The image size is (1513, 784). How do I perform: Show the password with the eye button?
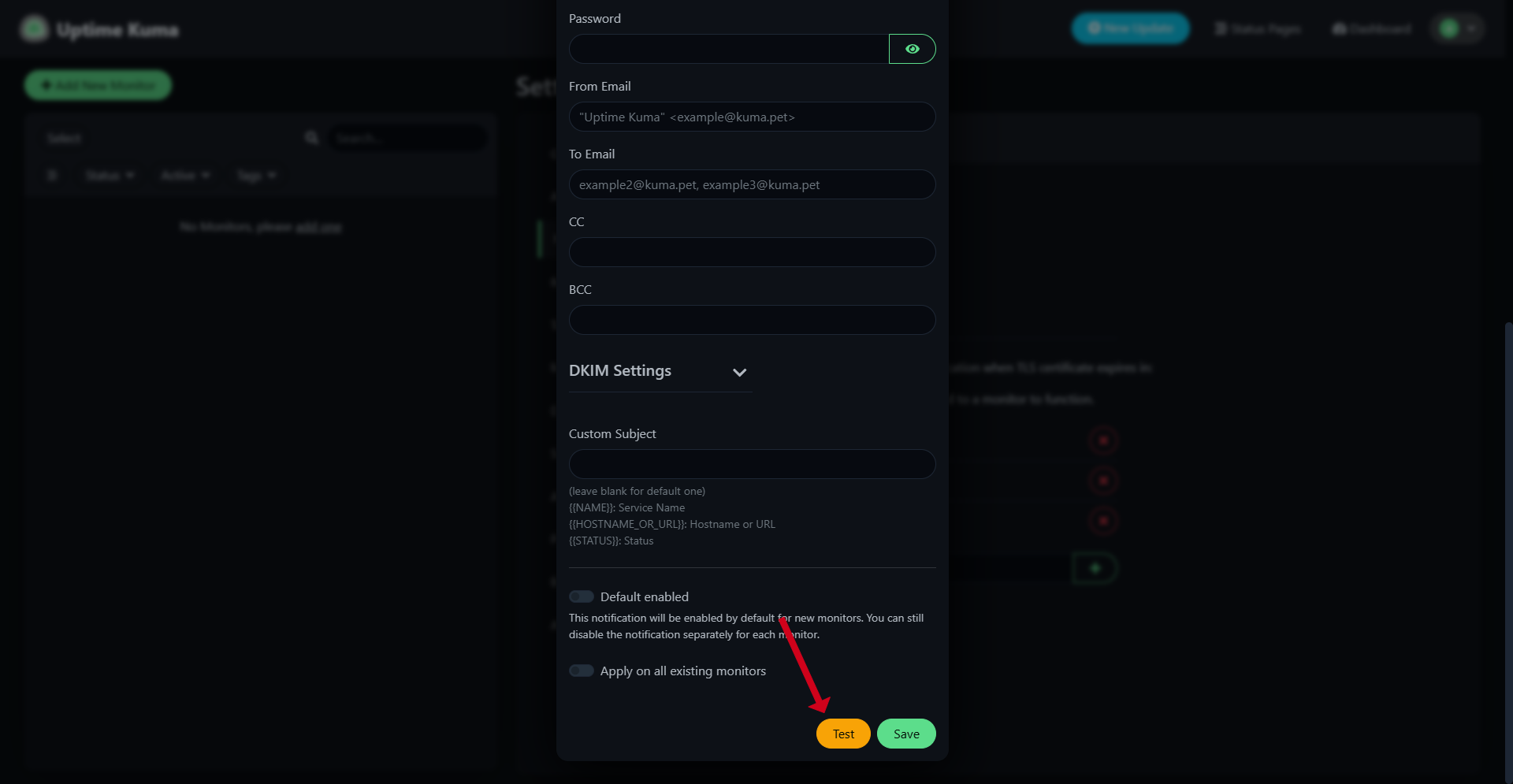(x=912, y=49)
